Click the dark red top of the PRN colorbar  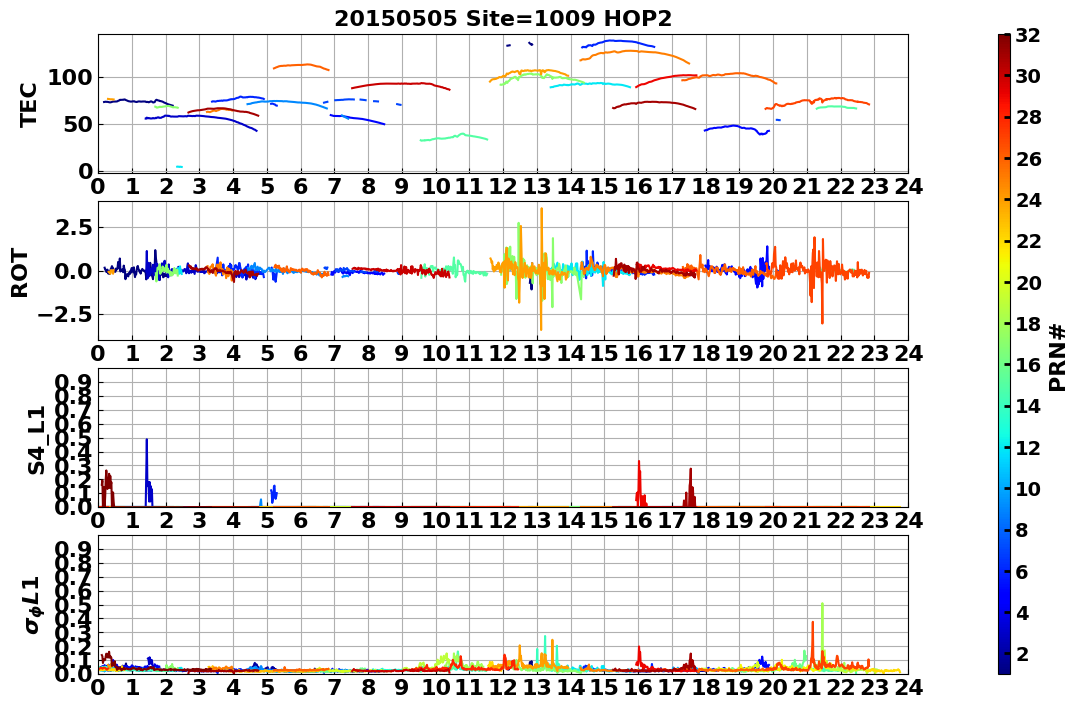click(1004, 40)
